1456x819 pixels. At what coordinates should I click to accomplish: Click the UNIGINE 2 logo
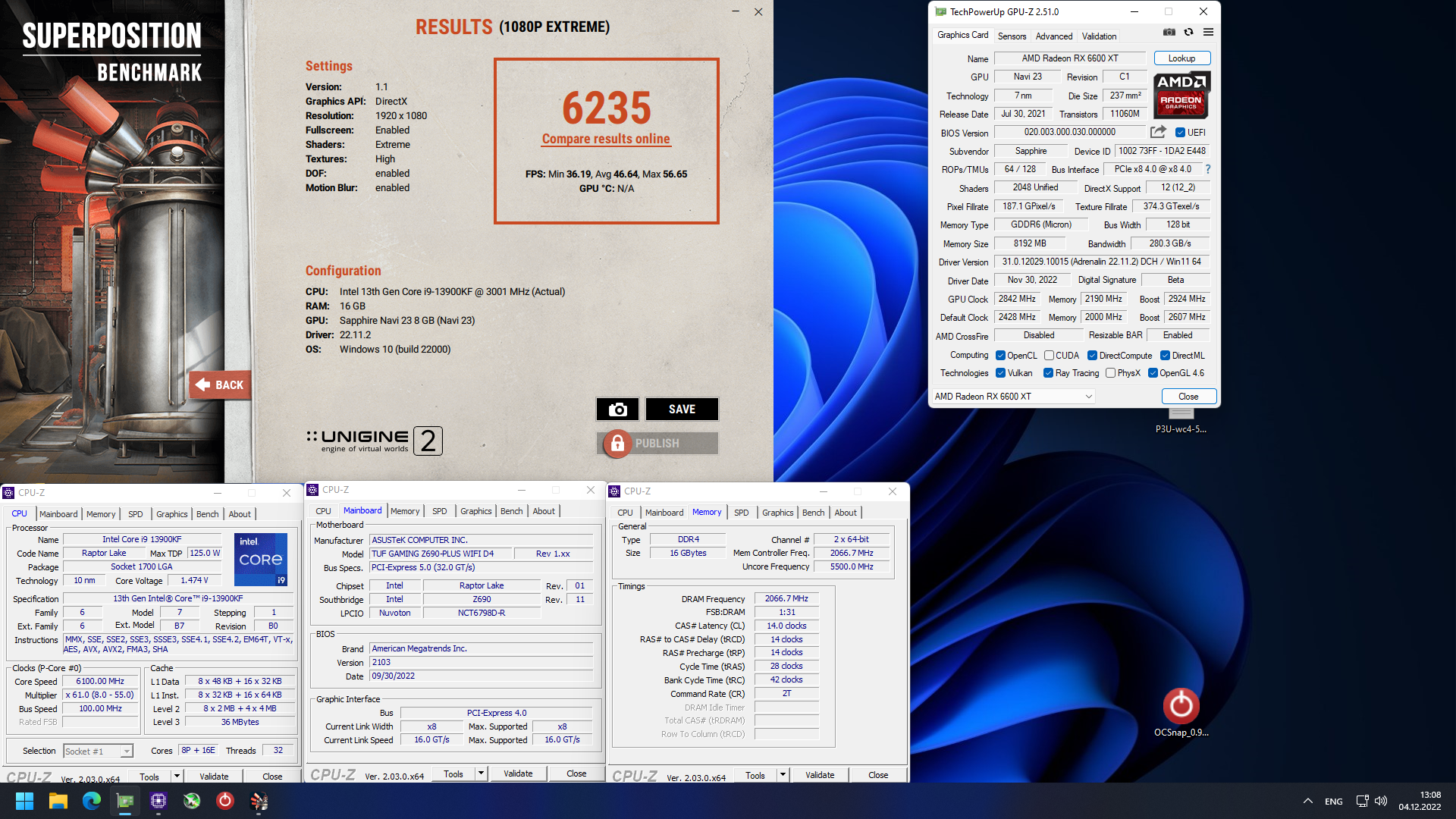pyautogui.click(x=374, y=441)
